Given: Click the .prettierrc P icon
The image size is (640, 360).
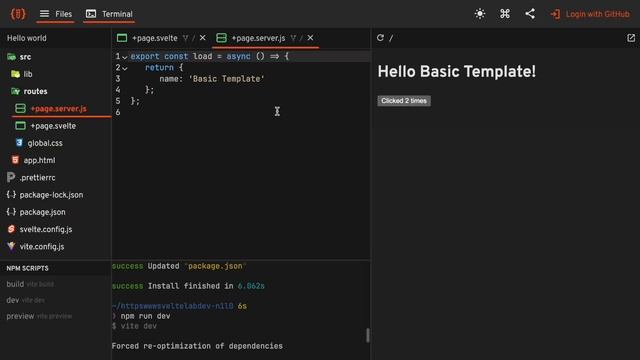Looking at the screenshot, I should pos(11,178).
